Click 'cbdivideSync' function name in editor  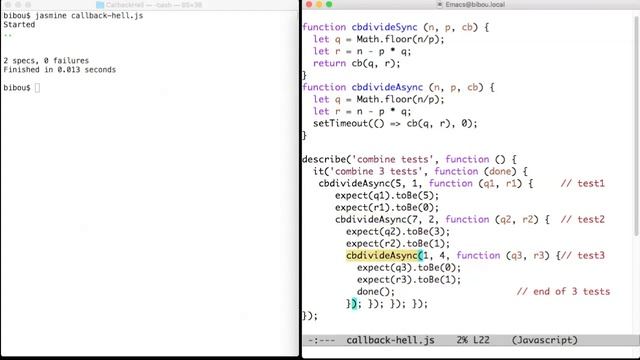click(x=384, y=27)
